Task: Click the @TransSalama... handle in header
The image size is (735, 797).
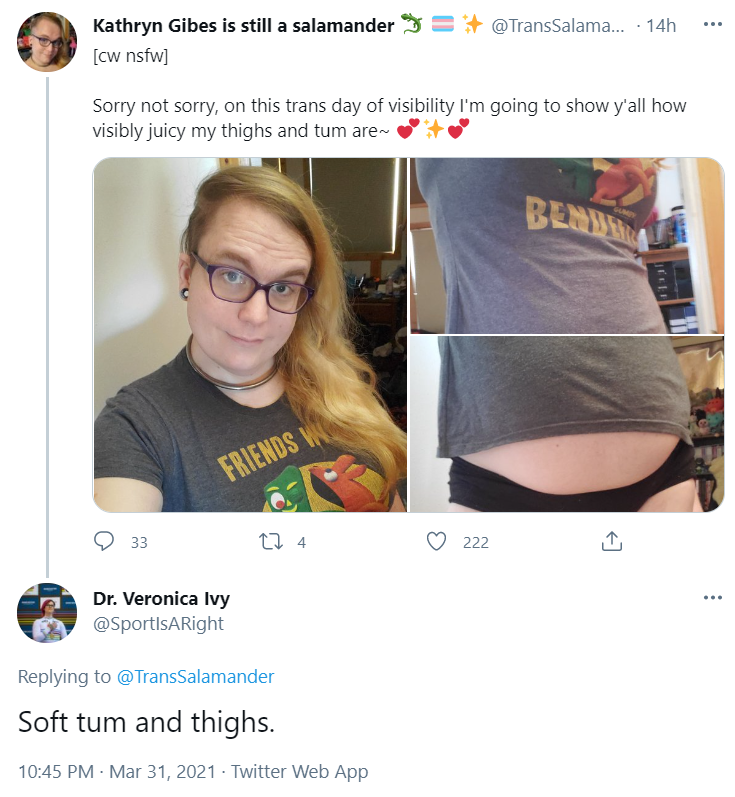Action: point(558,25)
